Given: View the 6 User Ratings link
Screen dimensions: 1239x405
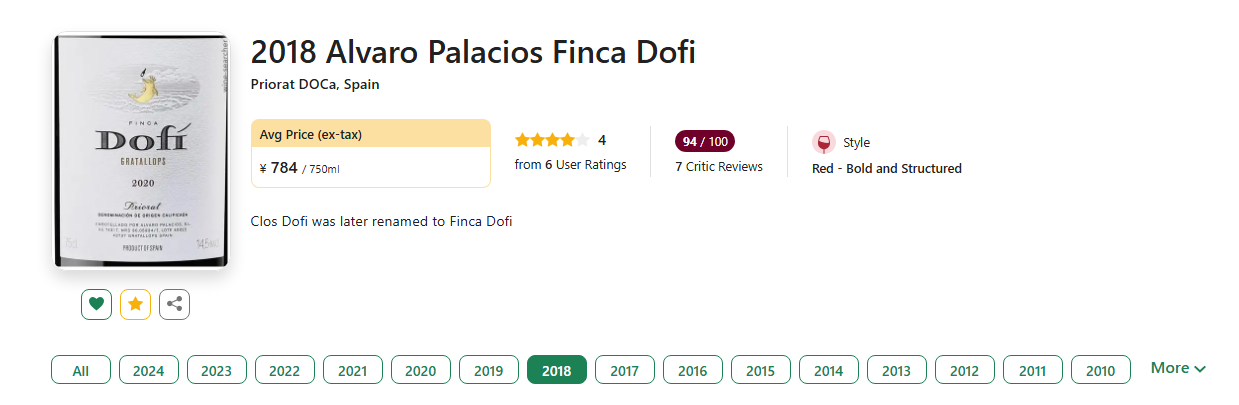Looking at the screenshot, I should point(570,164).
